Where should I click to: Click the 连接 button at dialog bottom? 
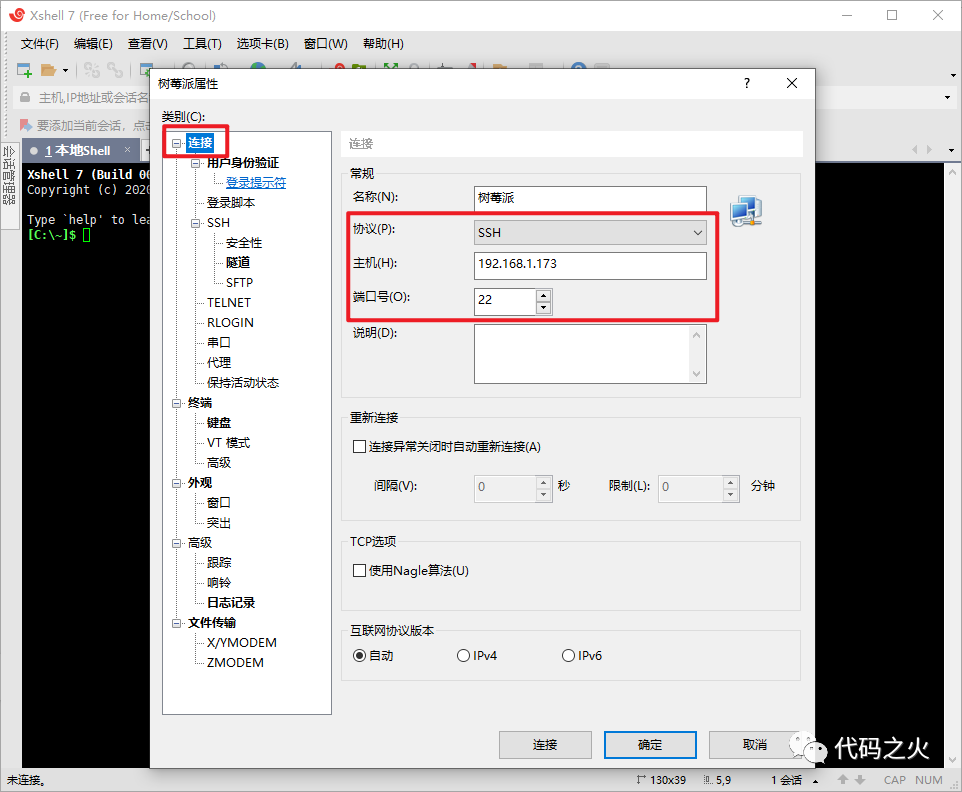(545, 745)
